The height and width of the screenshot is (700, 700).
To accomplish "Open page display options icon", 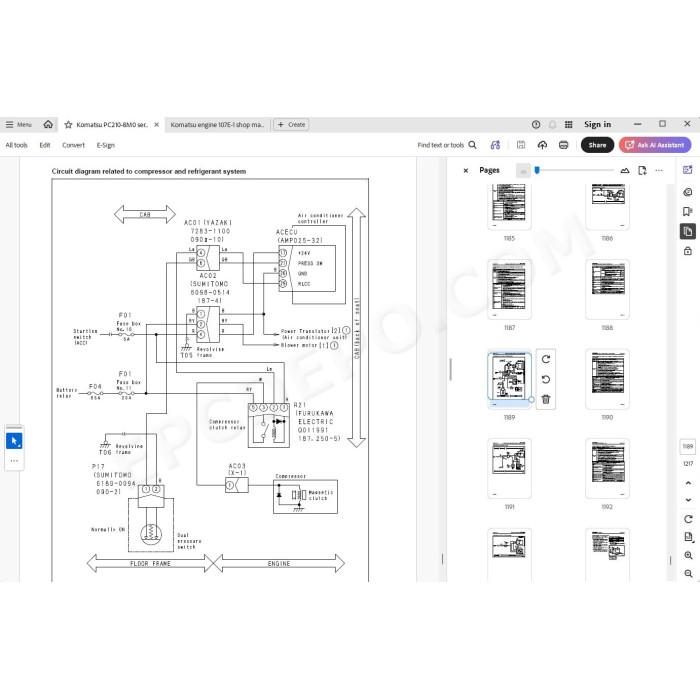I will (688, 537).
